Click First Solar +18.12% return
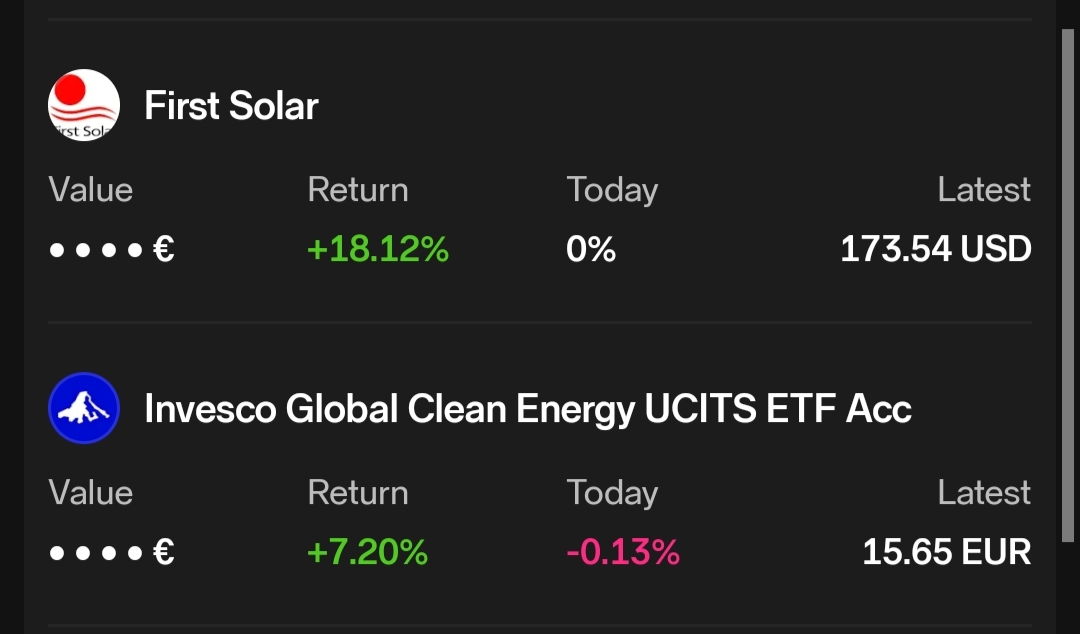 377,249
